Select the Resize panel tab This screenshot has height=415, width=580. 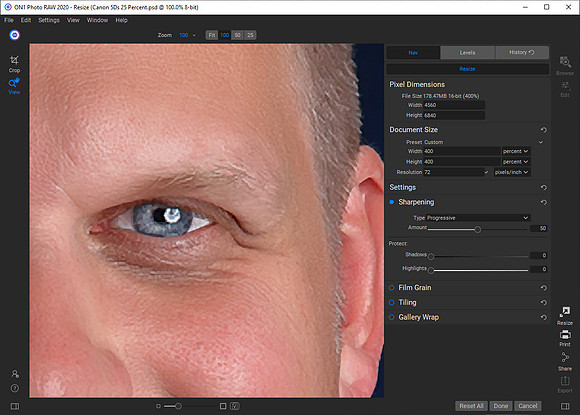[x=467, y=69]
